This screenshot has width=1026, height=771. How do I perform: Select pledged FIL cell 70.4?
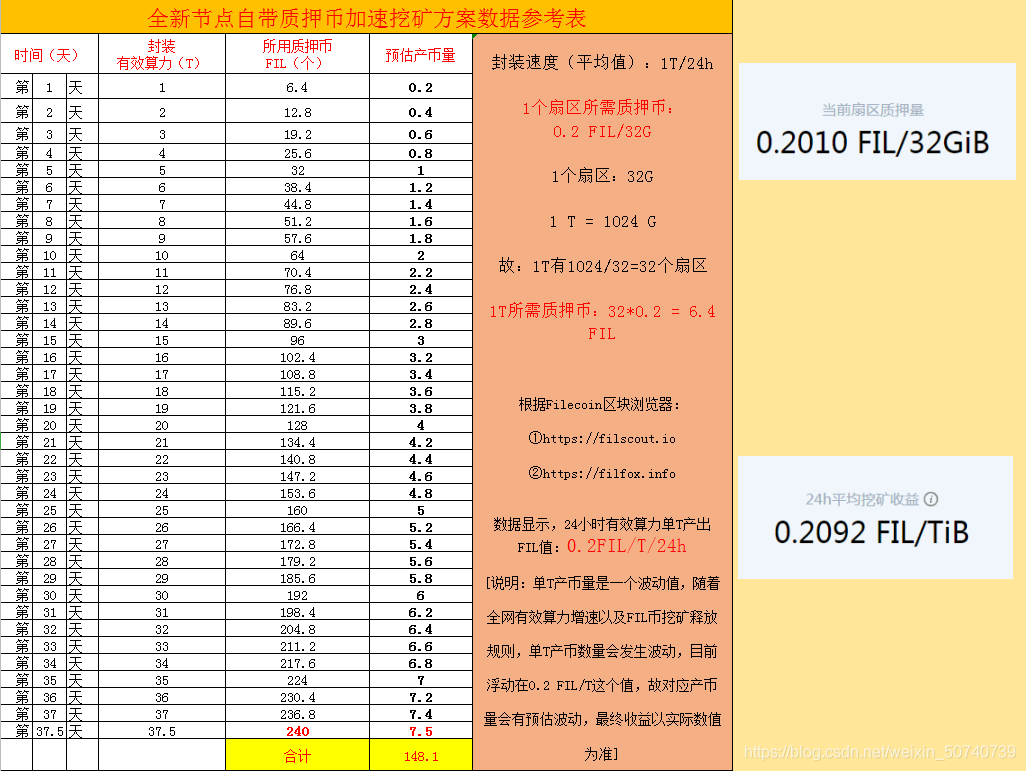(297, 272)
